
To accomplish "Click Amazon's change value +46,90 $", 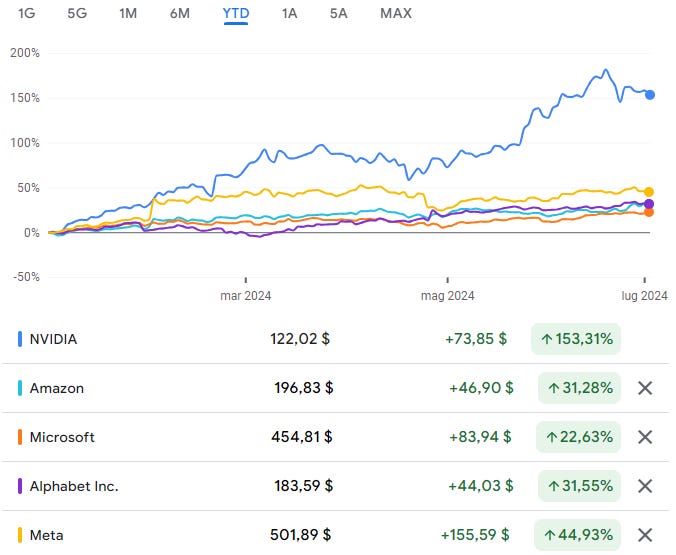I will 481,388.
